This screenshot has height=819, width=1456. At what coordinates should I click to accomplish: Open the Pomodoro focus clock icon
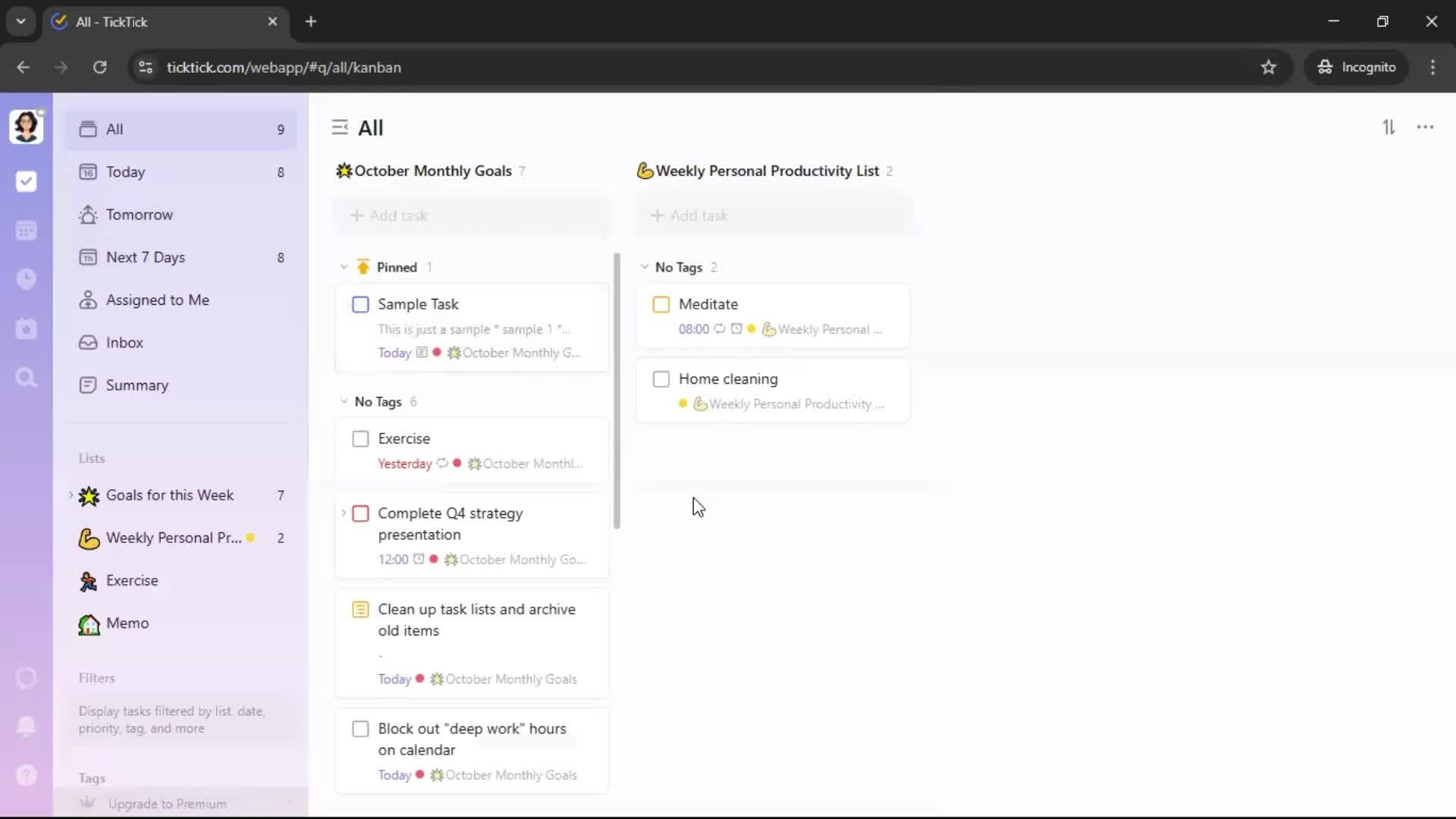click(27, 279)
